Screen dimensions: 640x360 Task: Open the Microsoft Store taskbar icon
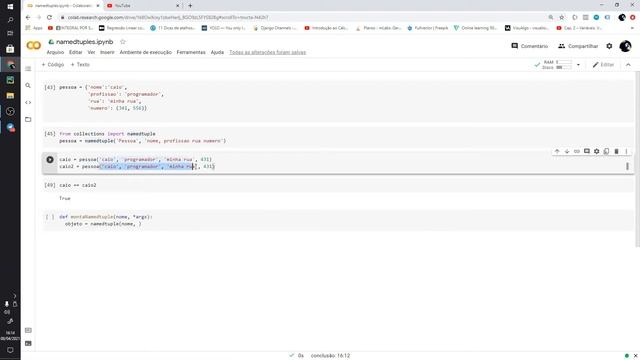point(10,49)
